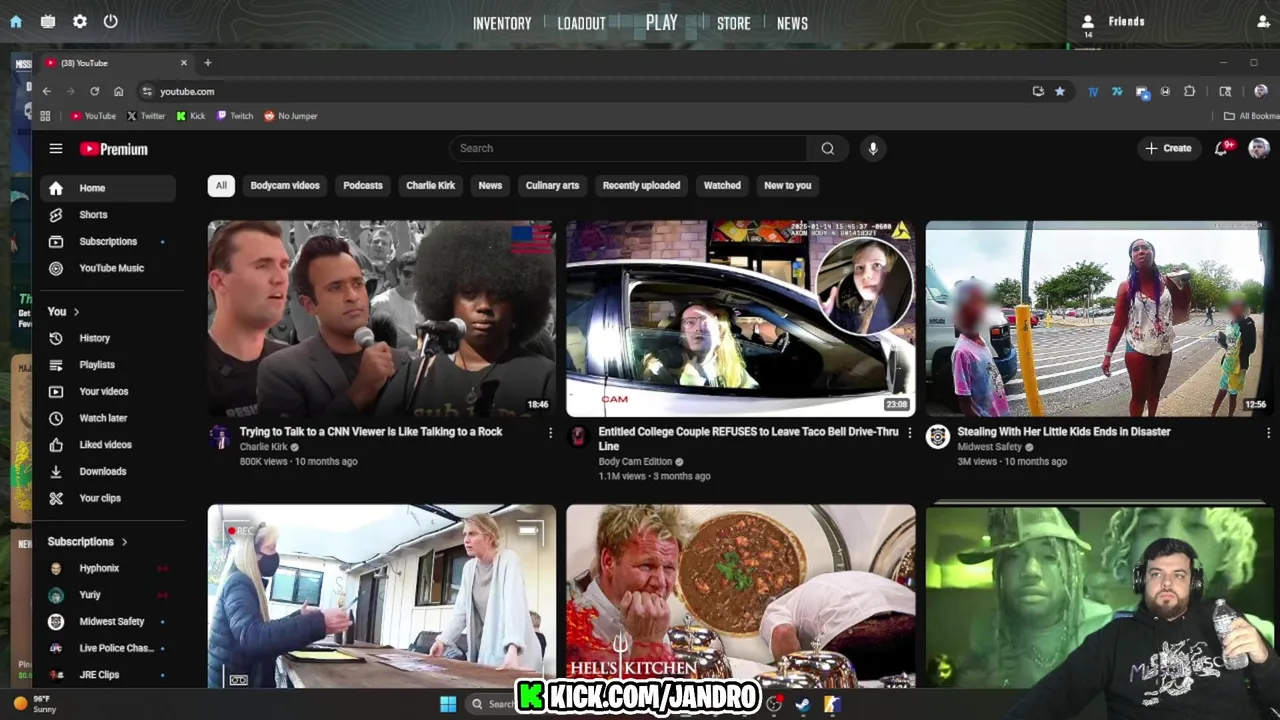
Task: Click Body Cam Edition channel name
Action: point(636,462)
